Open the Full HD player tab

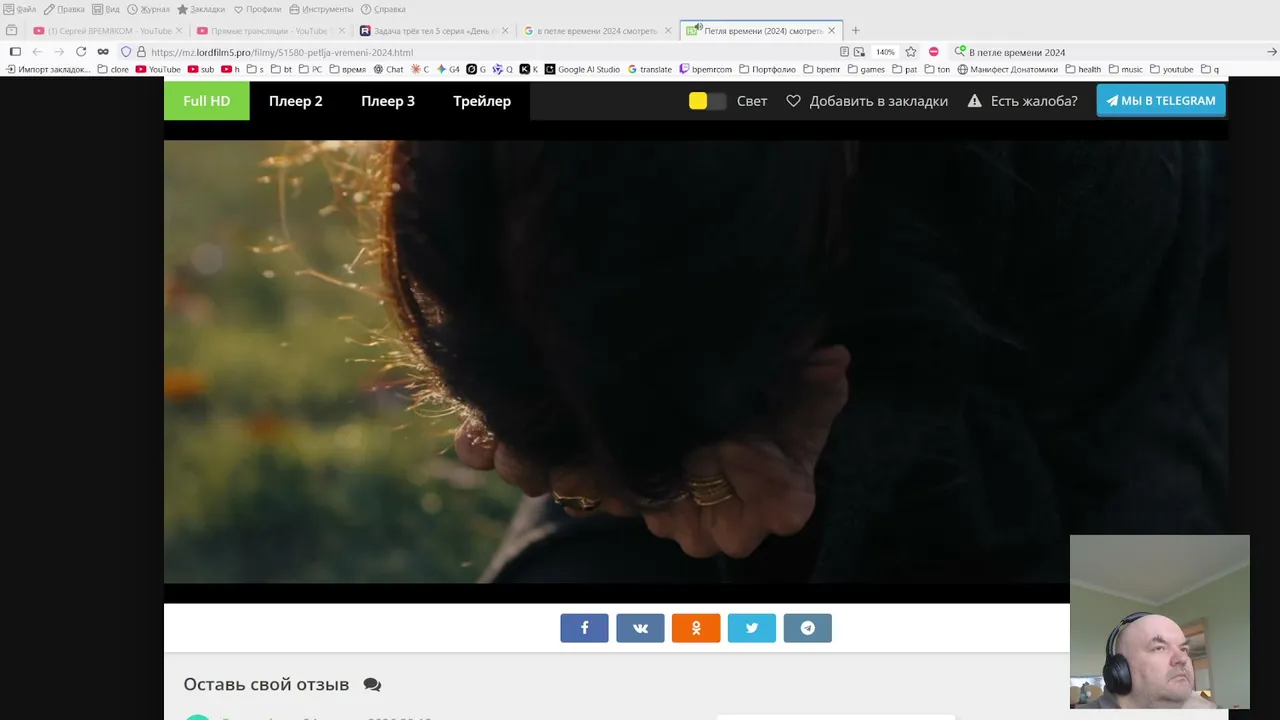[207, 101]
